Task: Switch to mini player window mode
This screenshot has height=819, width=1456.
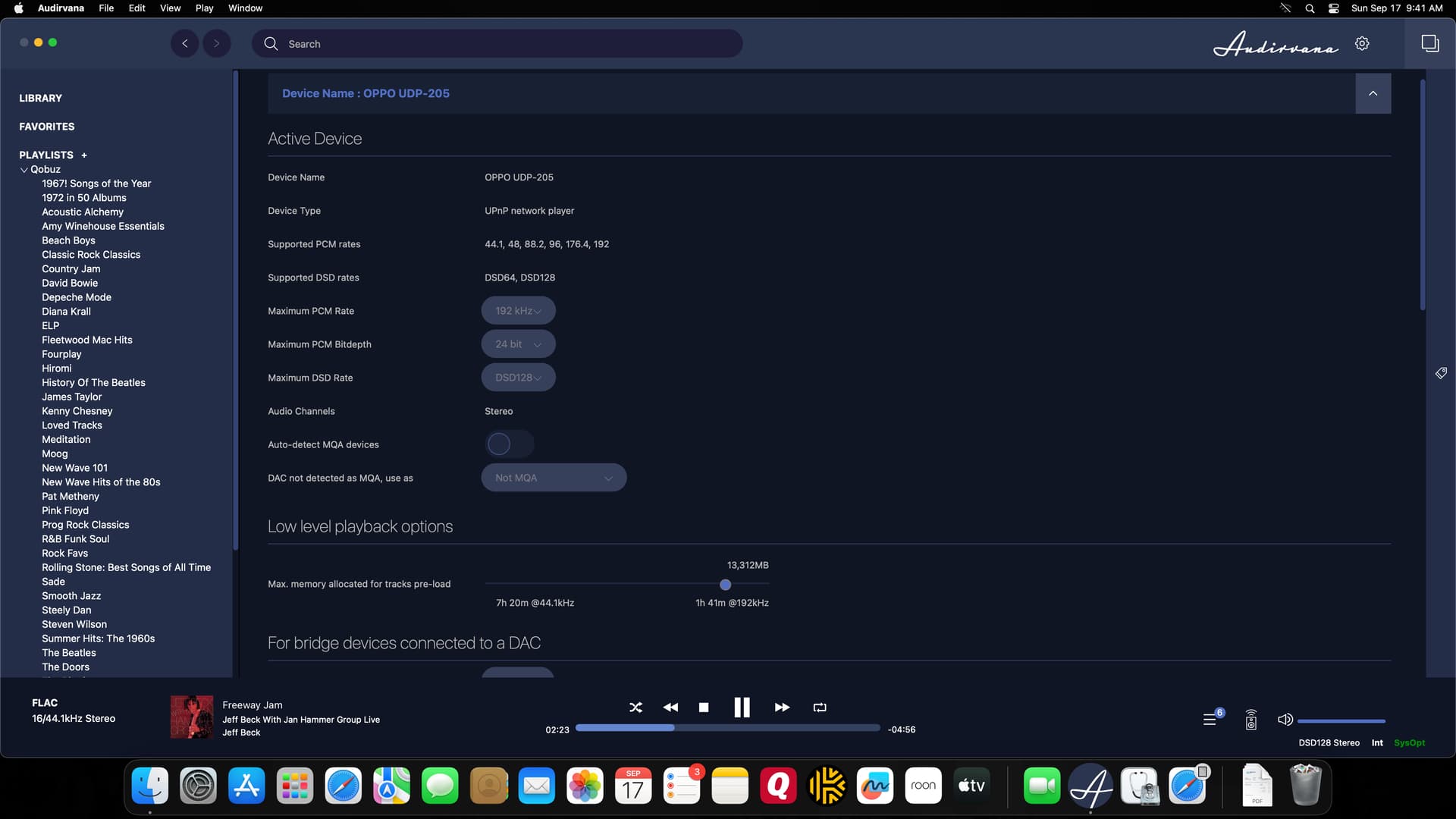Action: [1429, 43]
